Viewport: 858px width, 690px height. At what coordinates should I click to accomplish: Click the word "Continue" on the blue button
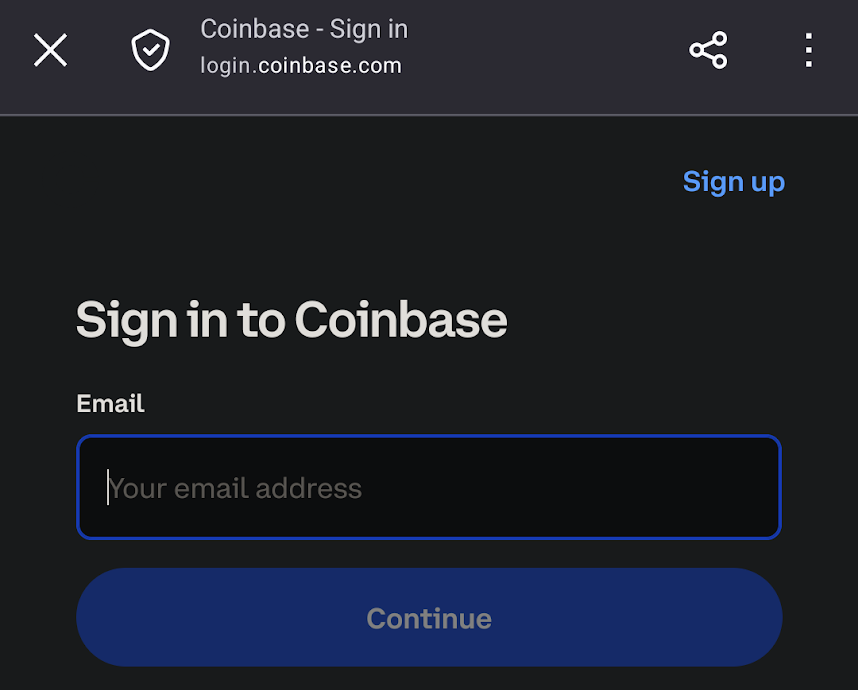428,618
